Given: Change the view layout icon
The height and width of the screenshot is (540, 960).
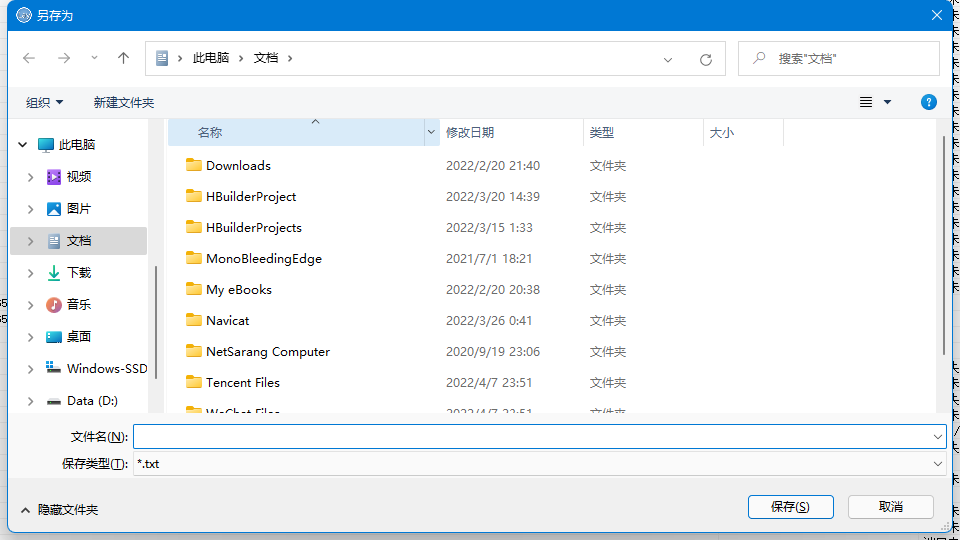Looking at the screenshot, I should coord(866,102).
